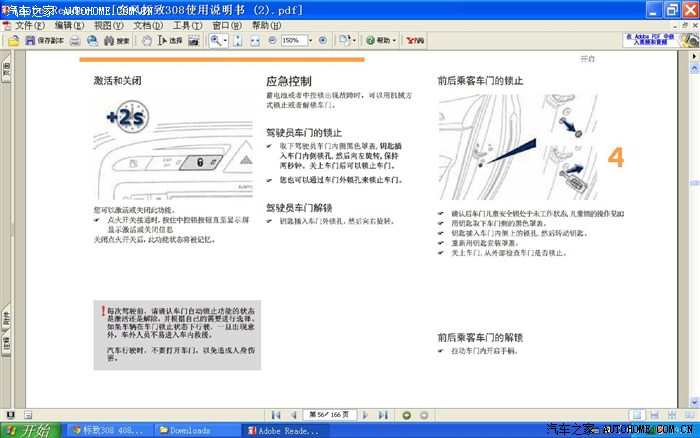Select single page layout icon
Screen dimensions: 700x438
tap(637, 415)
